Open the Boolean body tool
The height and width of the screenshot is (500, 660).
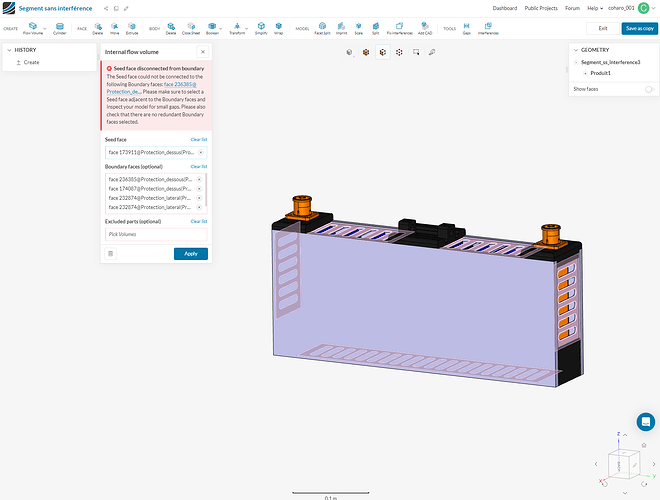pos(212,28)
